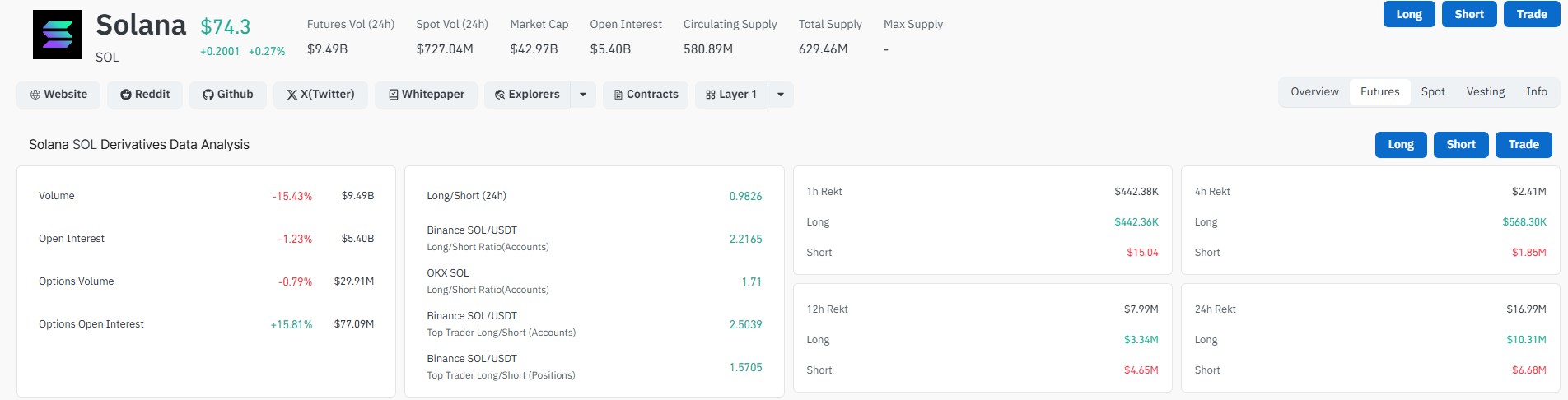The width and height of the screenshot is (1568, 400).
Task: Open the Website globe link
Action: [58, 95]
